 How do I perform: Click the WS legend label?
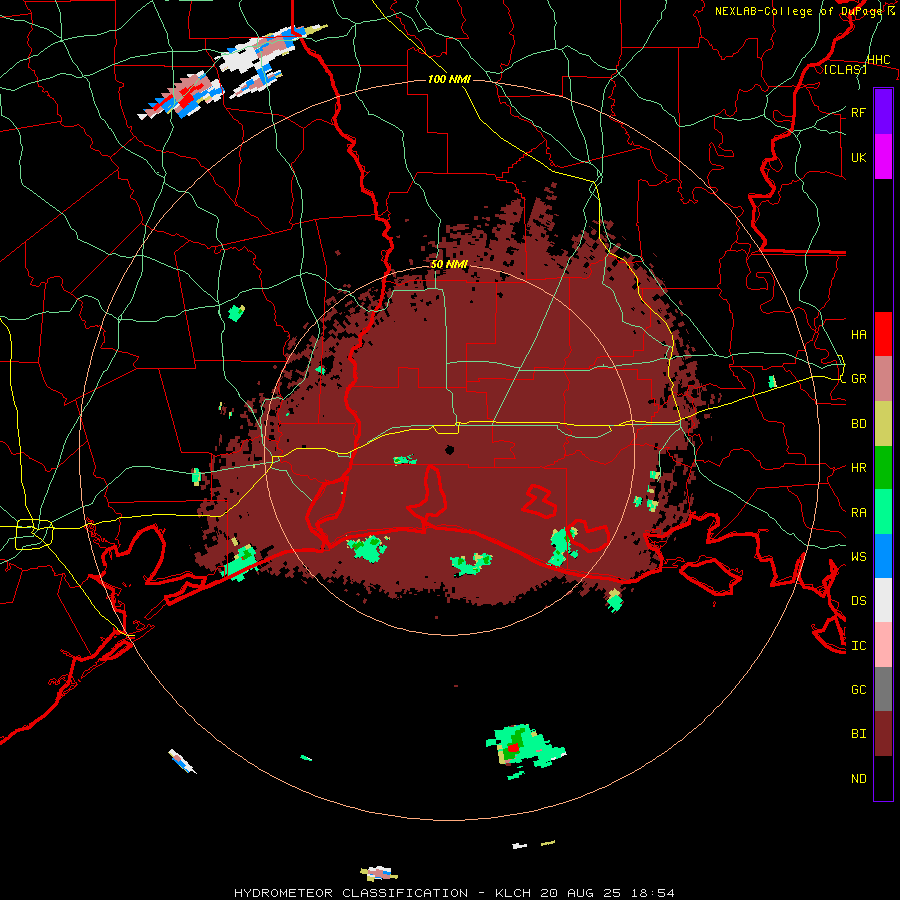pyautogui.click(x=859, y=556)
